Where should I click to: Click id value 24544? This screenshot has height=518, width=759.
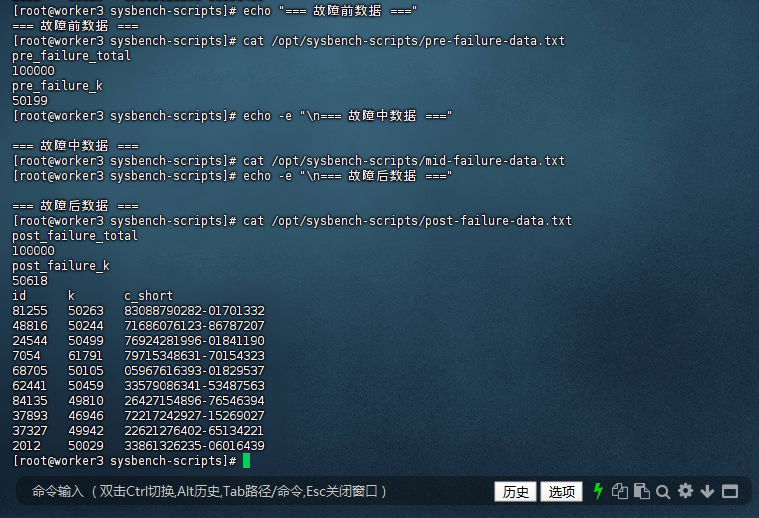(x=30, y=341)
